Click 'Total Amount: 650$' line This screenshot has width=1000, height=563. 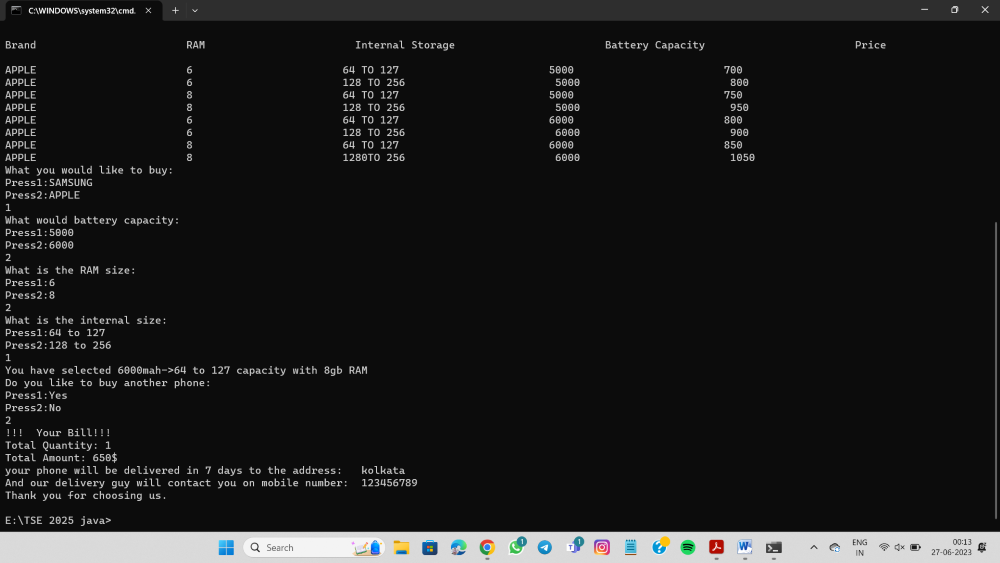tap(61, 458)
